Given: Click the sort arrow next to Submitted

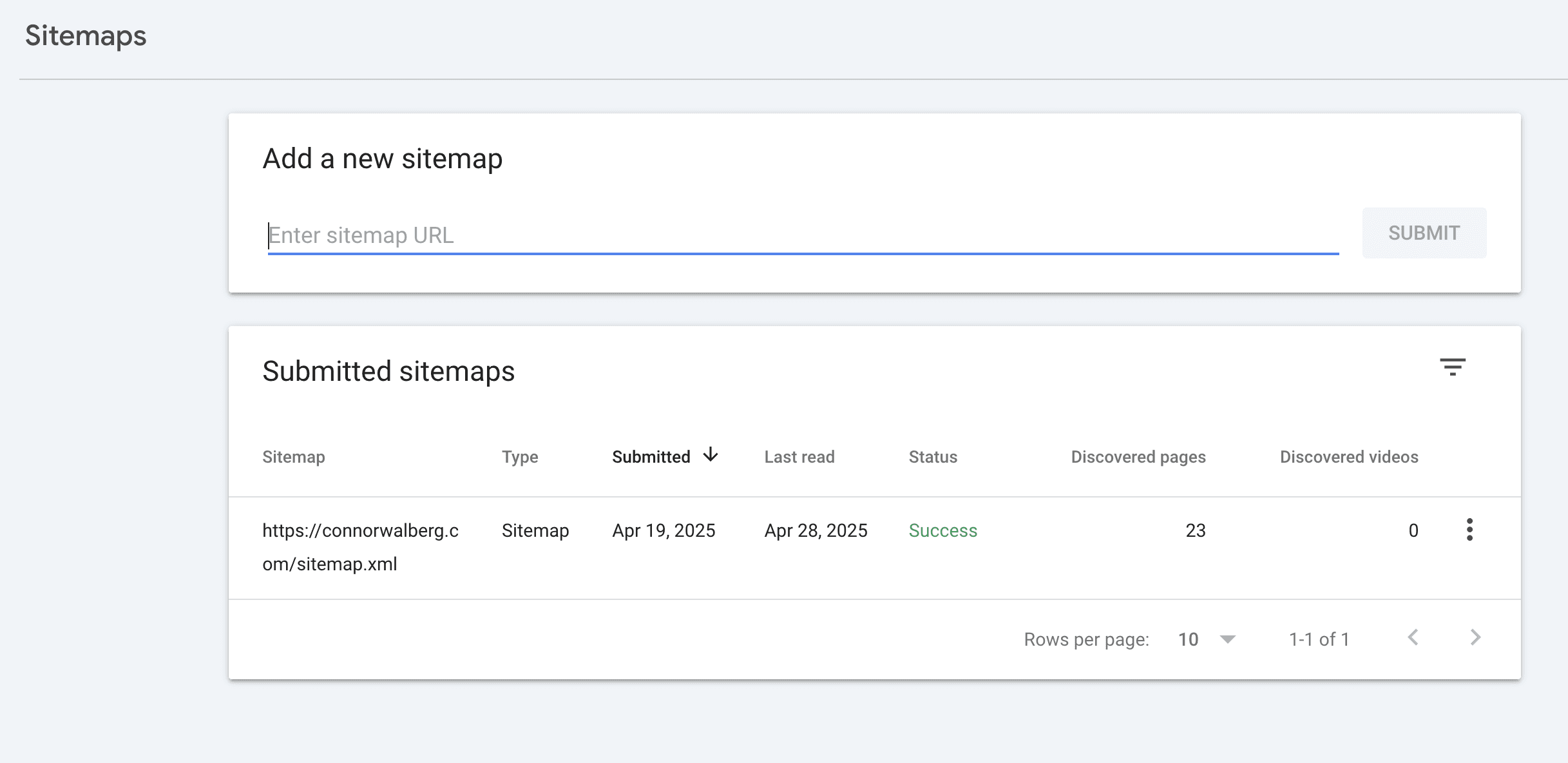Looking at the screenshot, I should (x=711, y=455).
